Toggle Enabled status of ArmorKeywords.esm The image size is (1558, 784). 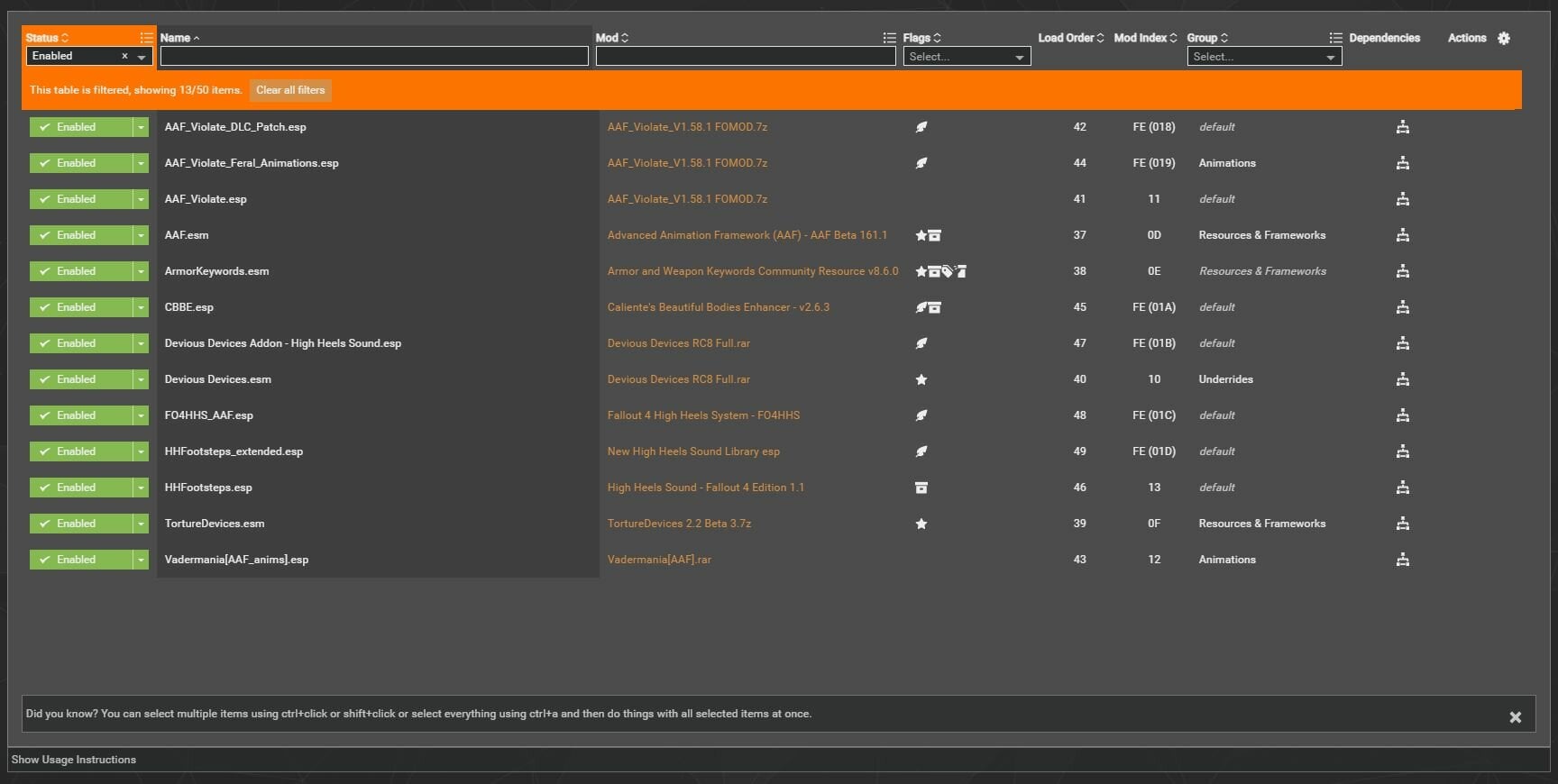click(81, 271)
